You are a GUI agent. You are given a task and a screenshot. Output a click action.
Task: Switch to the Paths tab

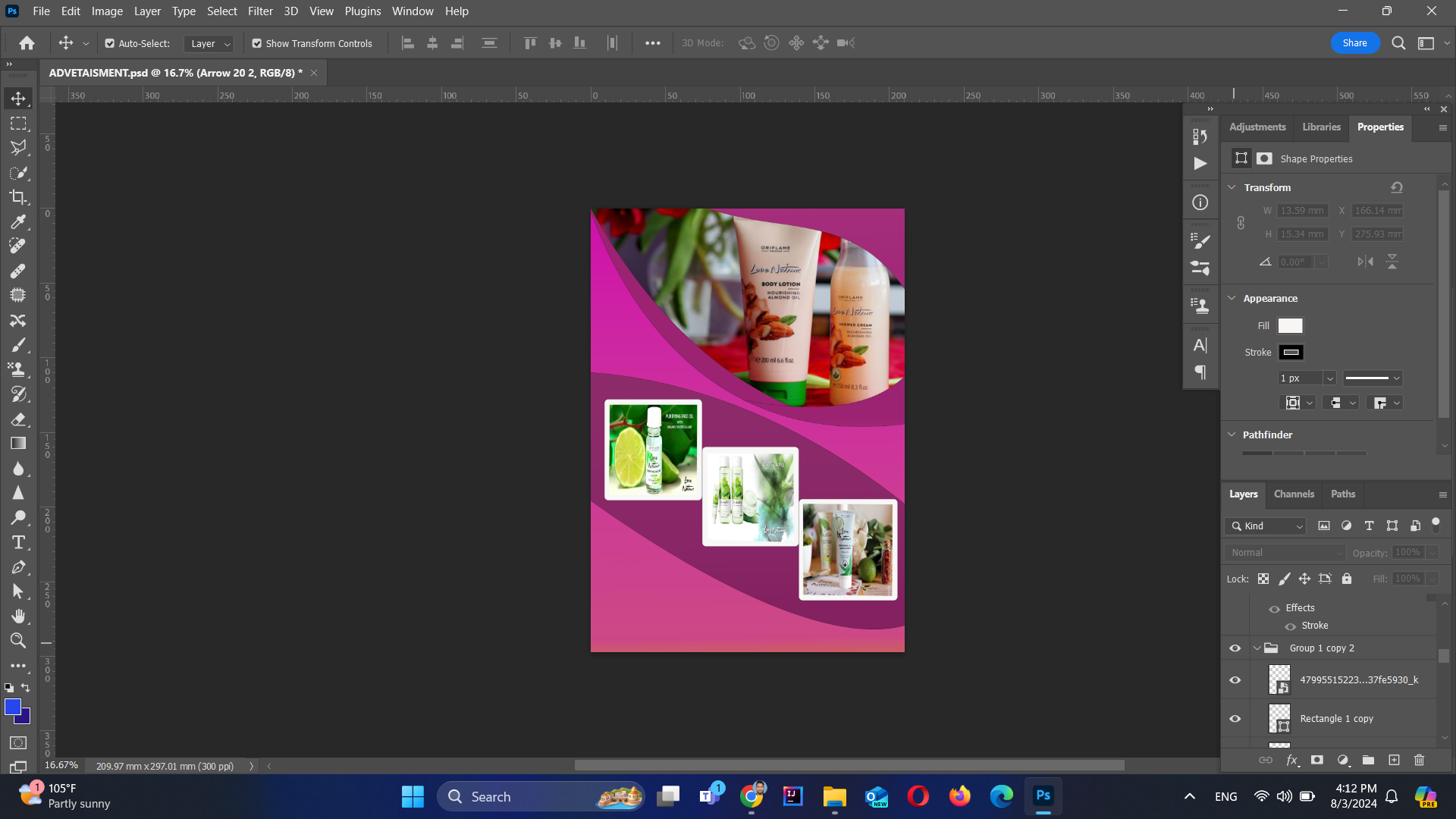pos(1342,494)
